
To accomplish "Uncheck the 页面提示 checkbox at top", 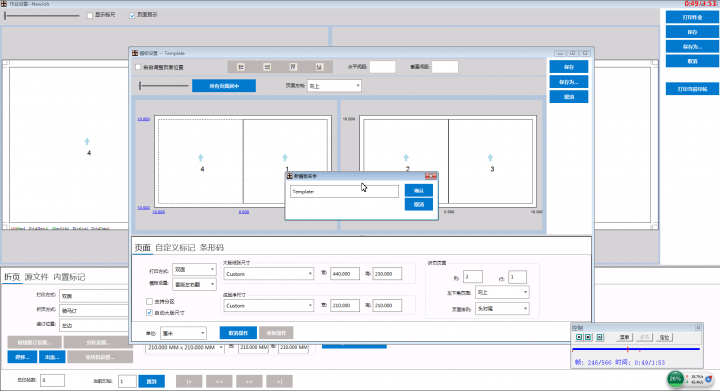I will [132, 15].
